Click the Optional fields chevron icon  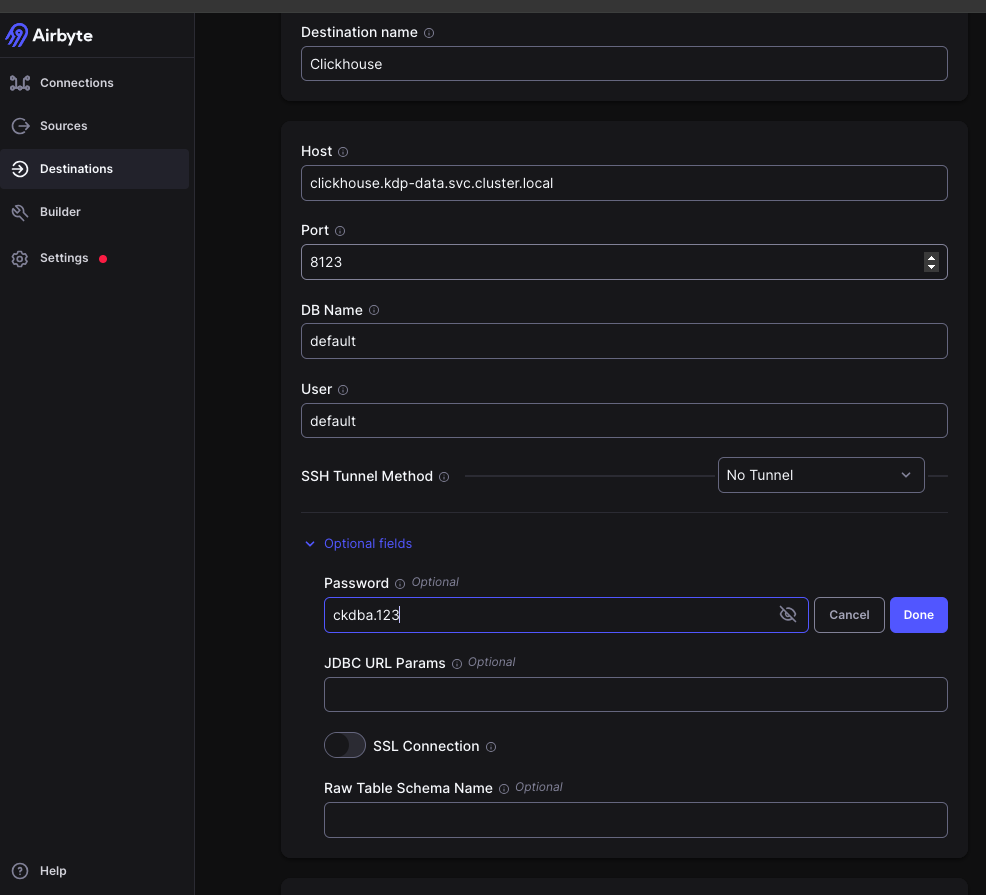[x=309, y=544]
